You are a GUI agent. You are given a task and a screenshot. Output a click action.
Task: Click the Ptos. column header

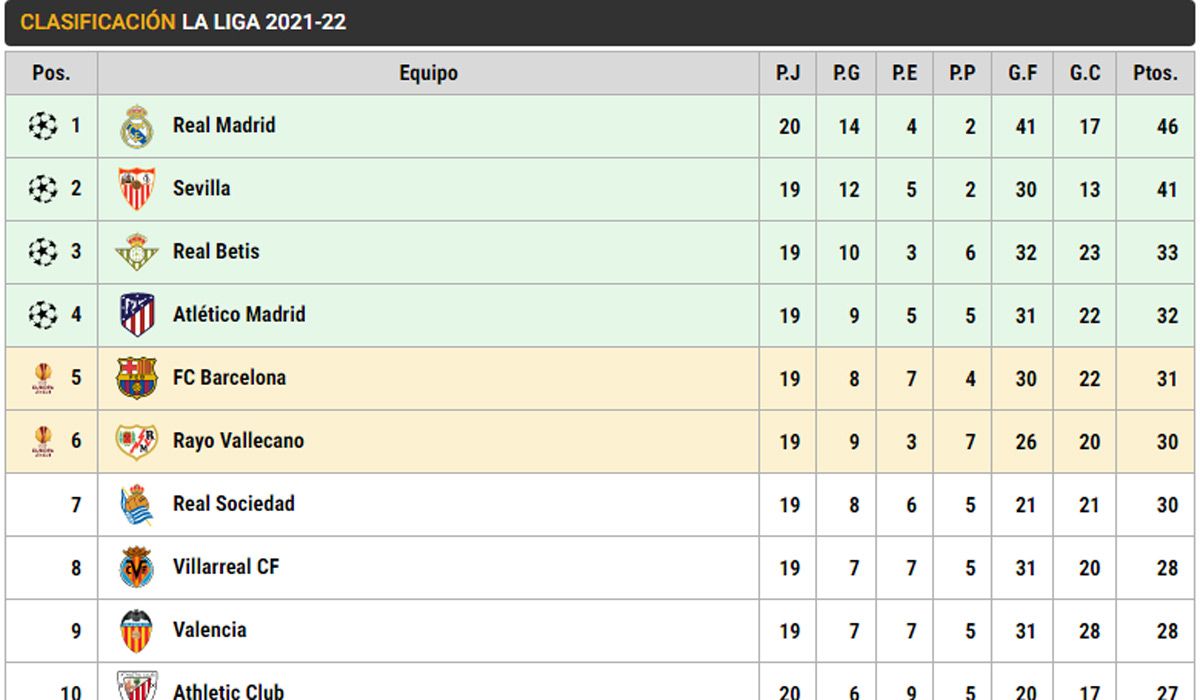coord(1155,73)
